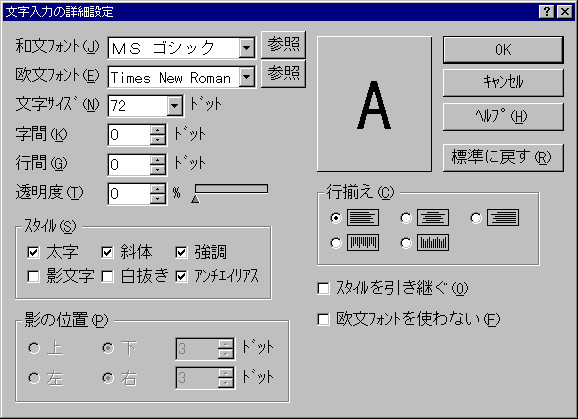
Task: Decrease 透明度 with the down spinner arrow
Action: click(157, 199)
